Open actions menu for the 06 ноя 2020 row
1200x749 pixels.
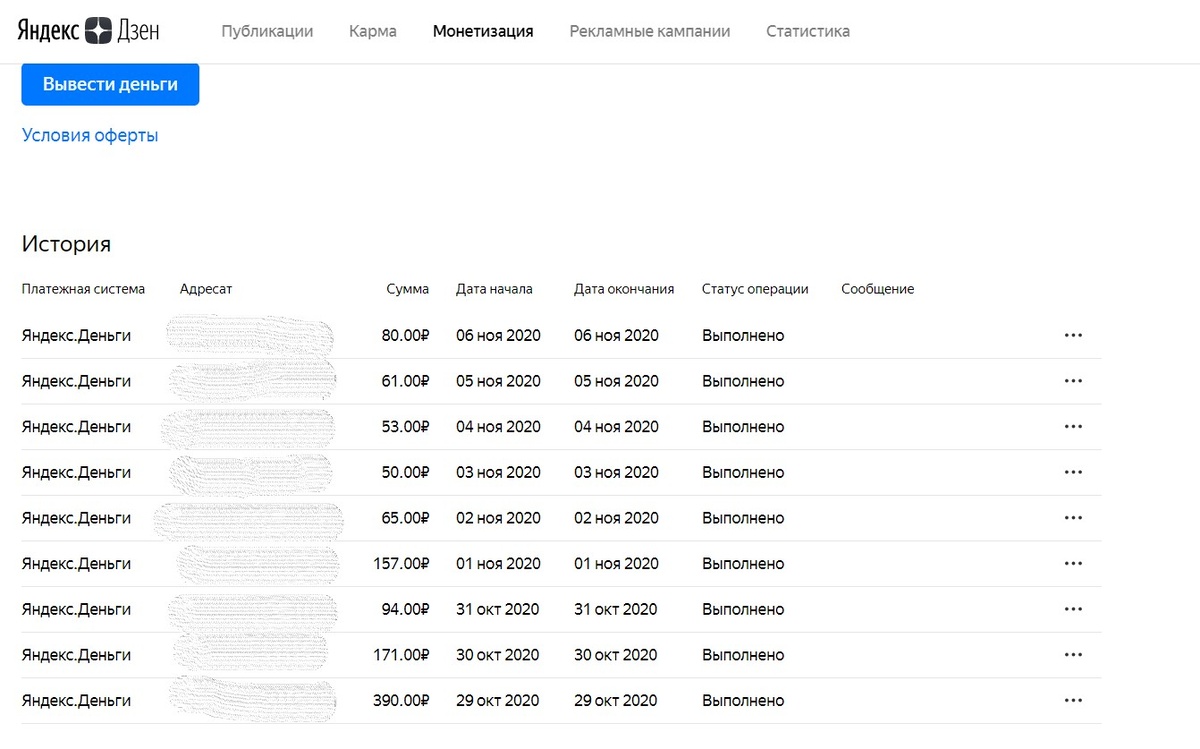1074,335
